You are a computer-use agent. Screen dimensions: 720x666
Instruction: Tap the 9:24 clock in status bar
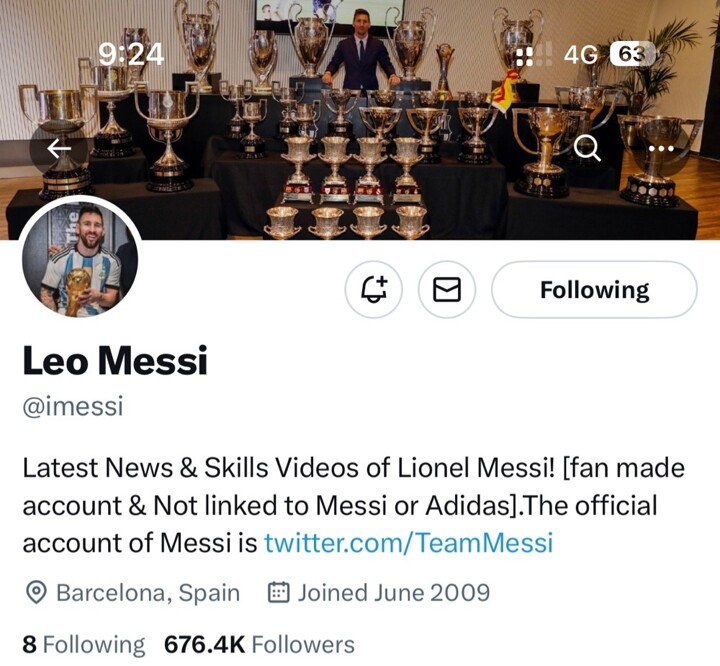[x=131, y=54]
